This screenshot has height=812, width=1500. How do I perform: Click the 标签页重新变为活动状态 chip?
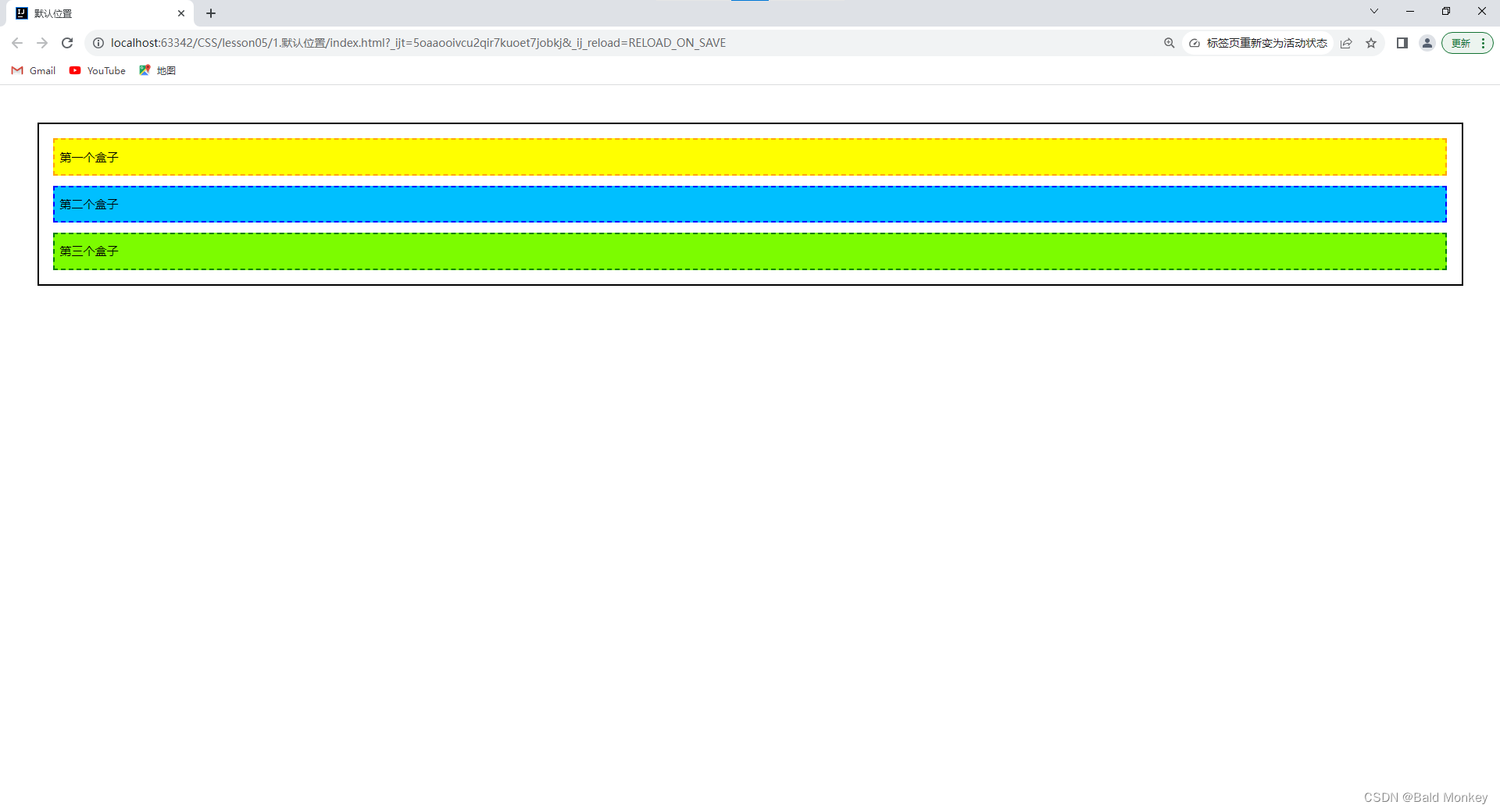point(1259,43)
